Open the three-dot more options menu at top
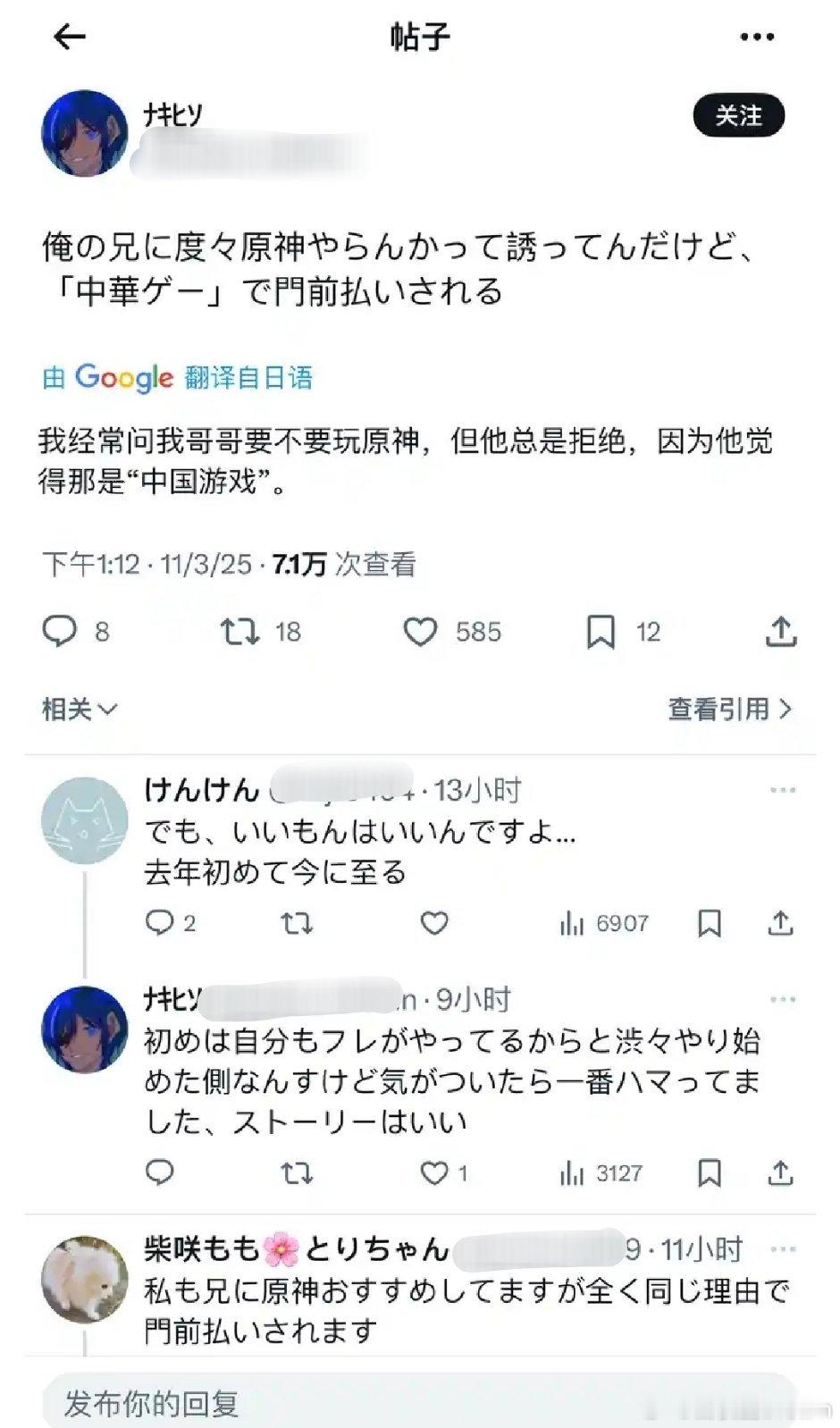Image resolution: width=840 pixels, height=1428 pixels. (757, 38)
